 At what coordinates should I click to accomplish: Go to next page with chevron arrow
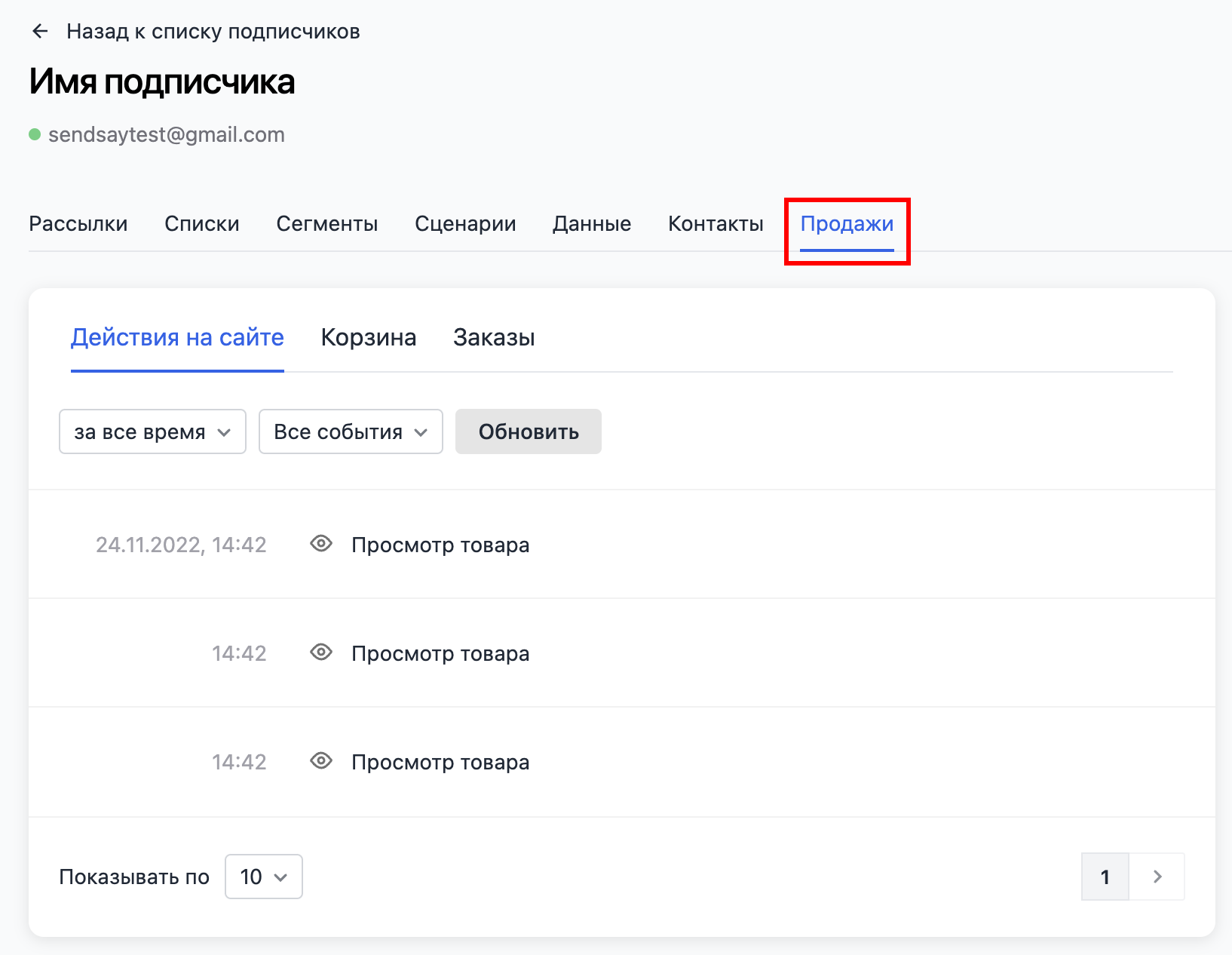point(1157,877)
